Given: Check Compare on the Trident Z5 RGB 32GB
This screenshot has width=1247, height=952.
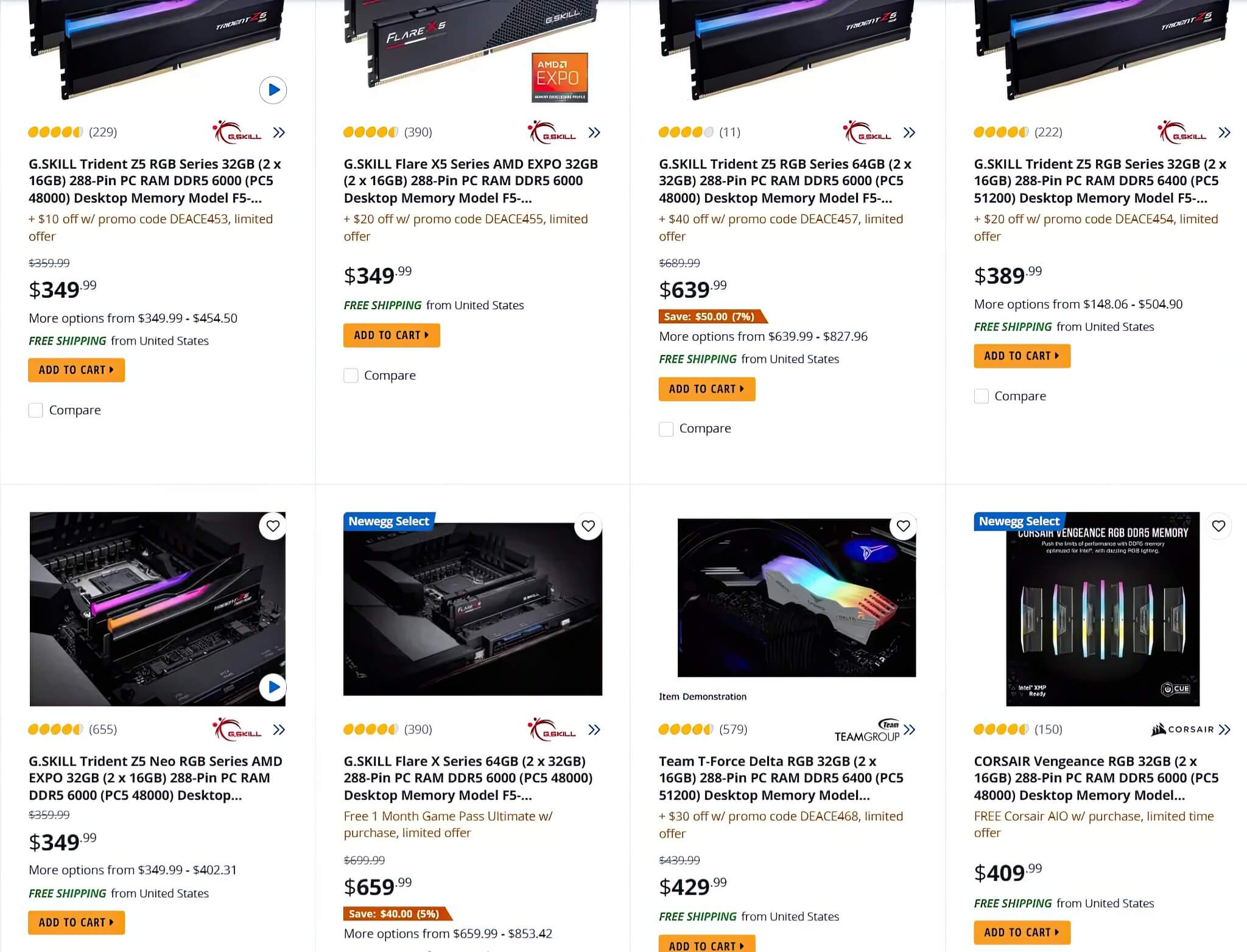Looking at the screenshot, I should pos(36,410).
